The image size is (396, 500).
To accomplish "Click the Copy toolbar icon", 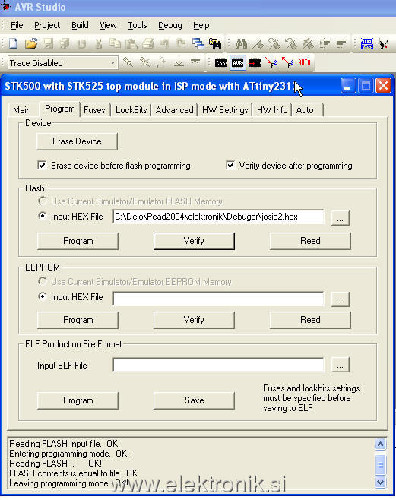I will click(x=115, y=44).
